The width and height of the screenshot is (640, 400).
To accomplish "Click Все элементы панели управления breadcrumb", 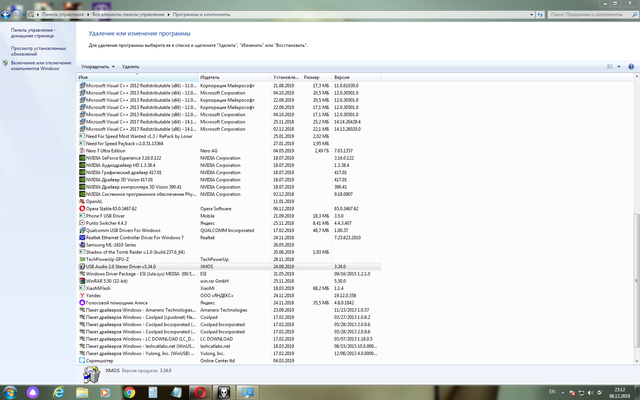I will pyautogui.click(x=128, y=14).
